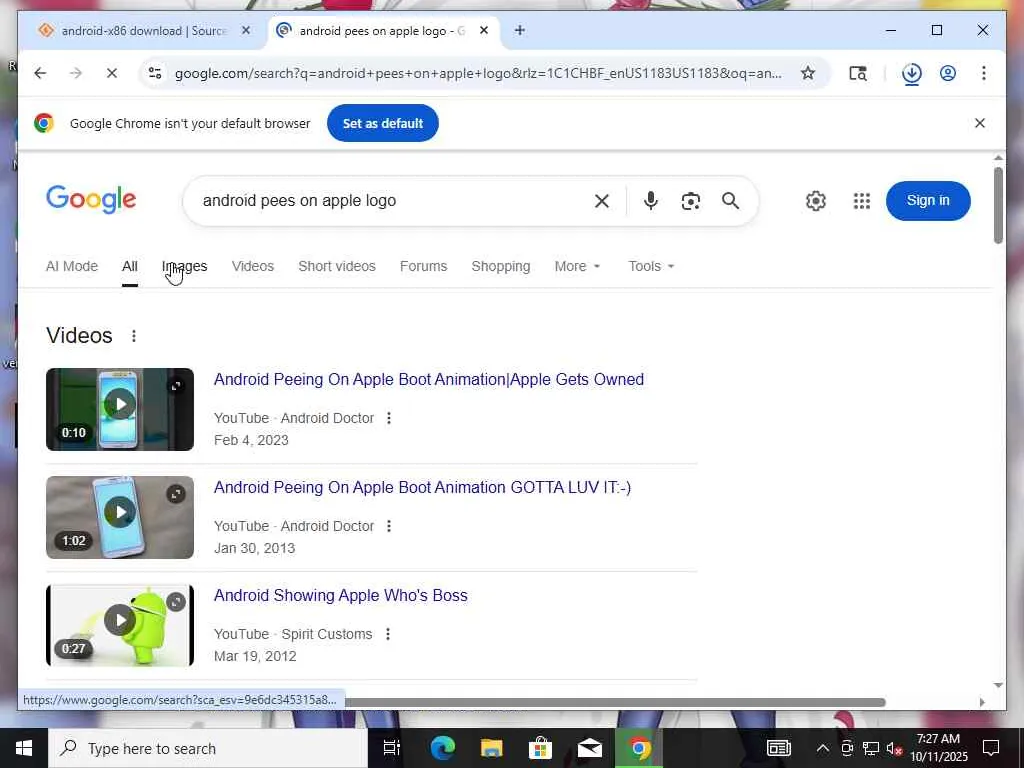Open Task View on the taskbar
Screen dimensions: 1024x768
[x=391, y=748]
